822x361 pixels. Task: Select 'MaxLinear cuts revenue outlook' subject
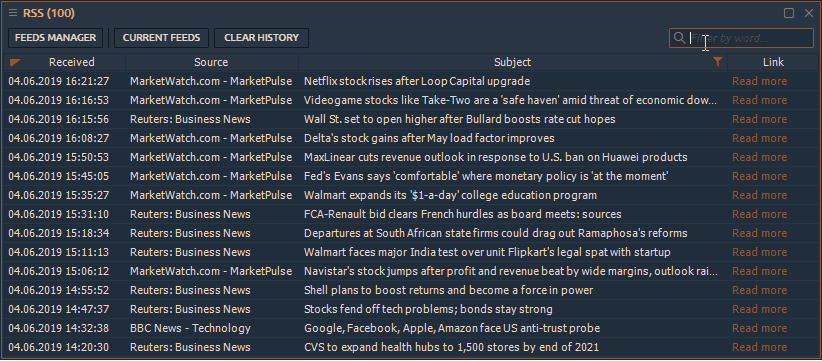495,157
